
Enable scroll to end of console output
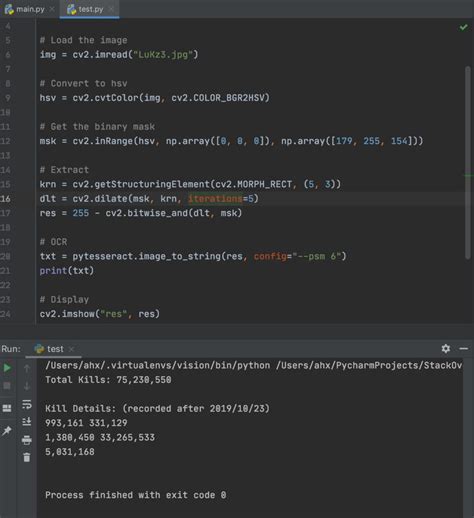(x=27, y=422)
